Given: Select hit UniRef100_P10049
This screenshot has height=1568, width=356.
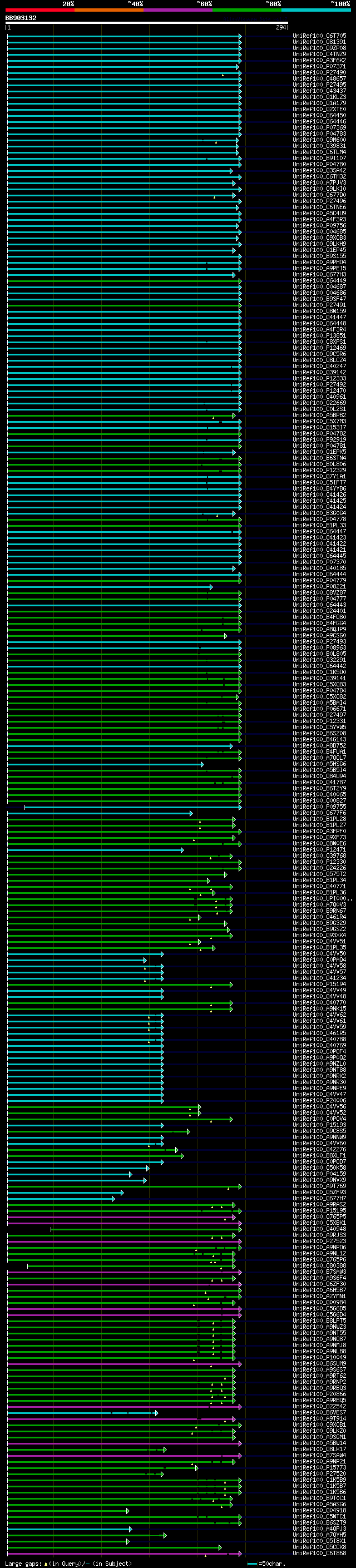Looking at the screenshot, I should pos(319,1357).
